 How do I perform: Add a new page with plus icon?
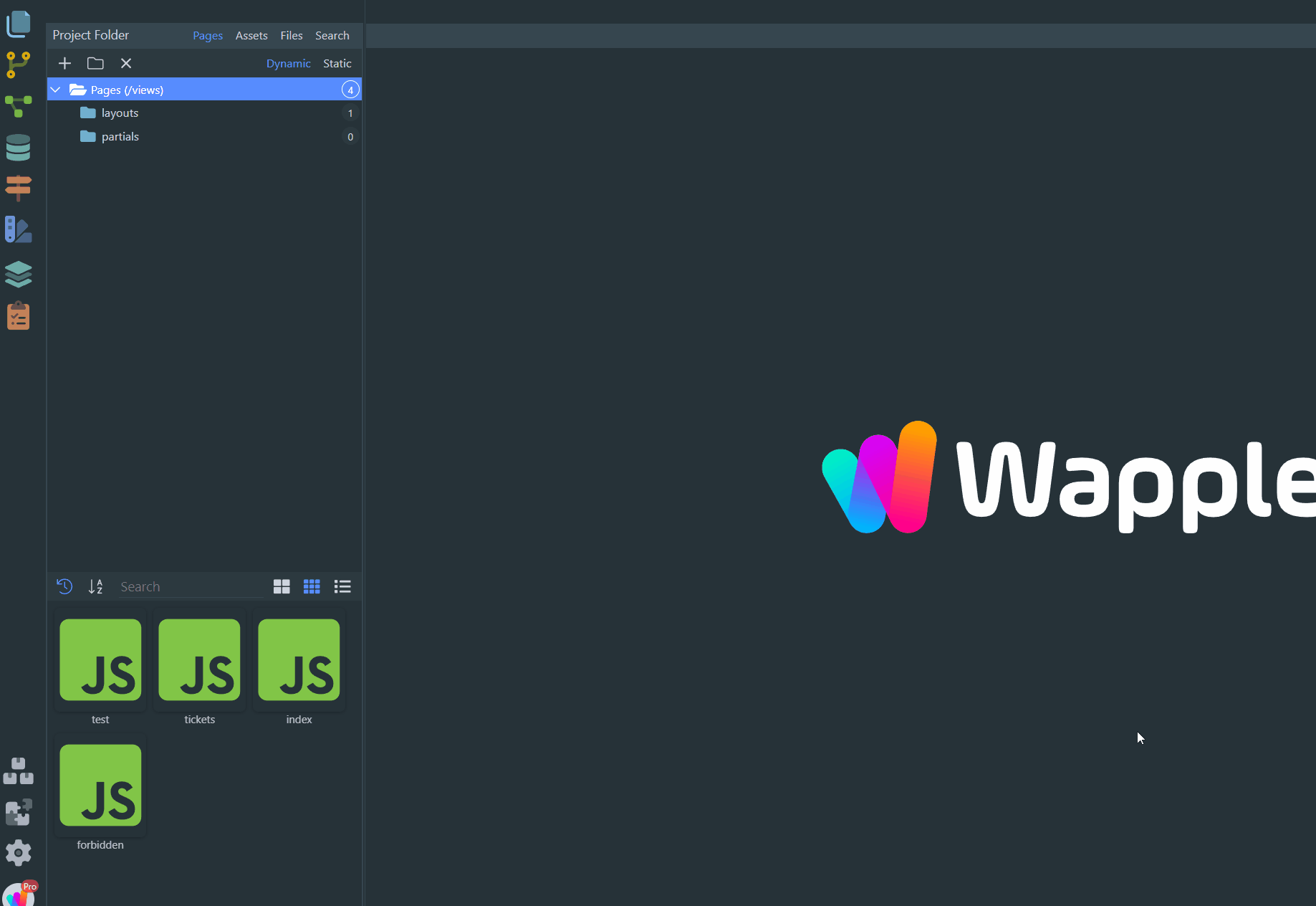[64, 63]
